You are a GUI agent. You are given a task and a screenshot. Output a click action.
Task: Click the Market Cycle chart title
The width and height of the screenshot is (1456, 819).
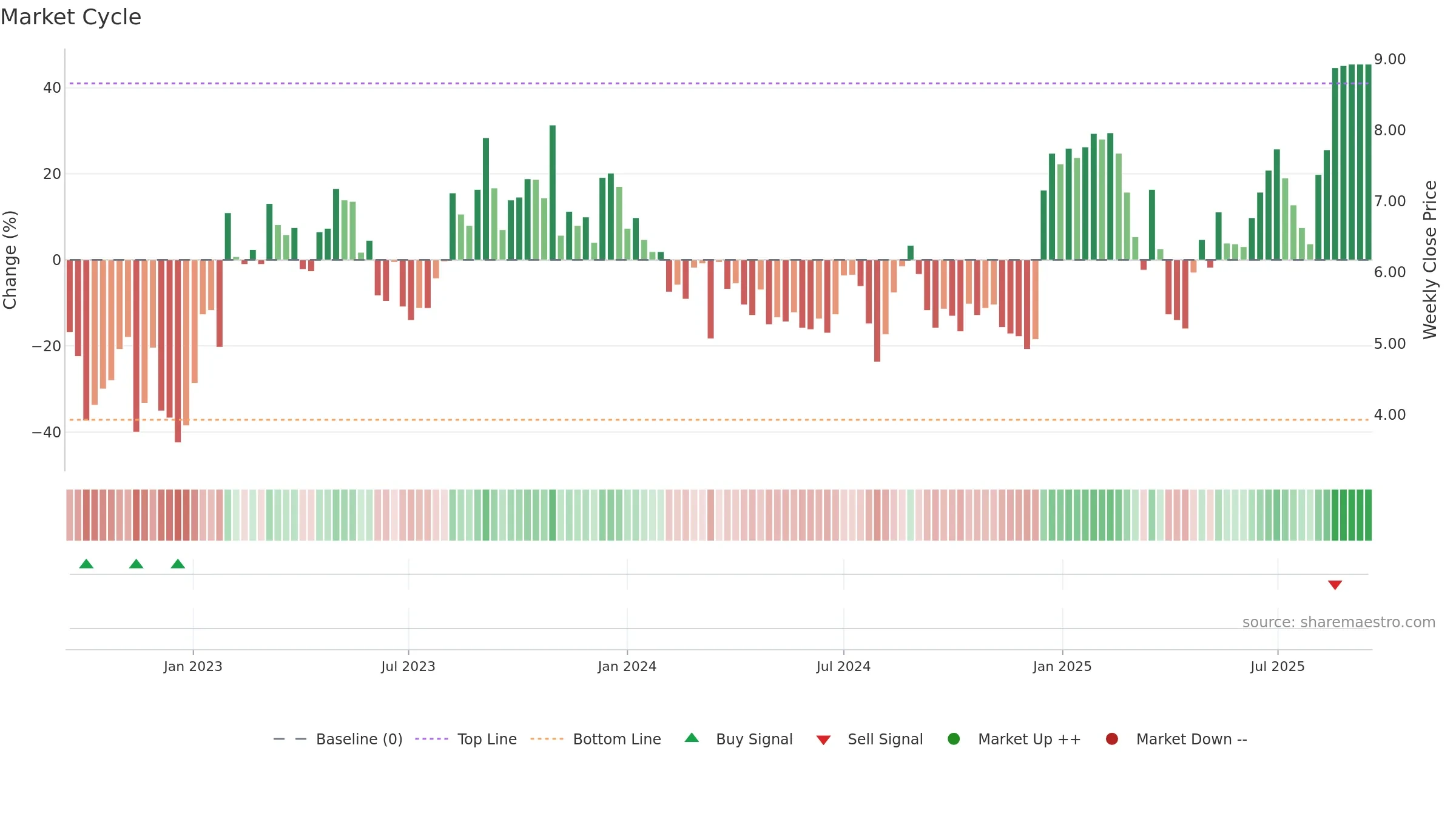pos(71,17)
